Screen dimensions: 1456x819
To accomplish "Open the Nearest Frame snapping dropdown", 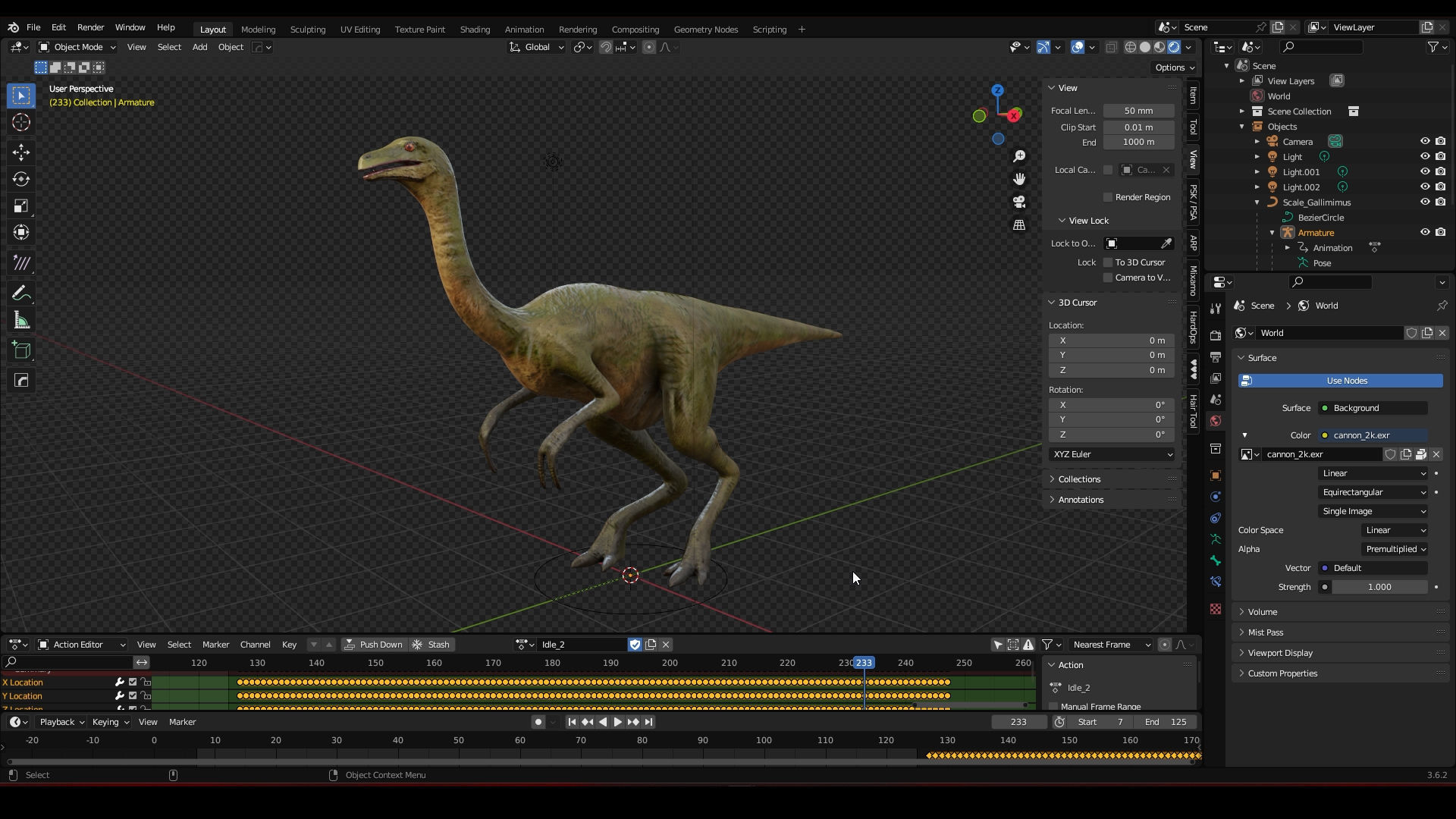I will coord(1112,645).
